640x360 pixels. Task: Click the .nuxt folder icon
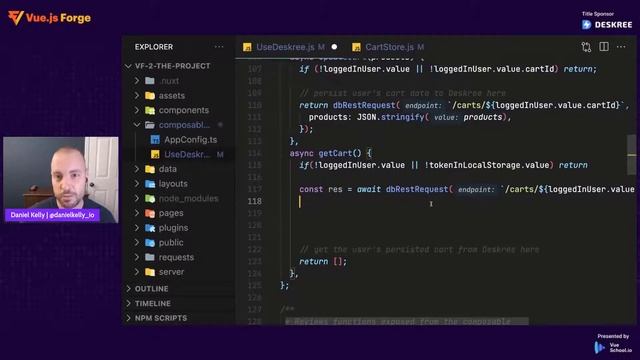(150, 81)
